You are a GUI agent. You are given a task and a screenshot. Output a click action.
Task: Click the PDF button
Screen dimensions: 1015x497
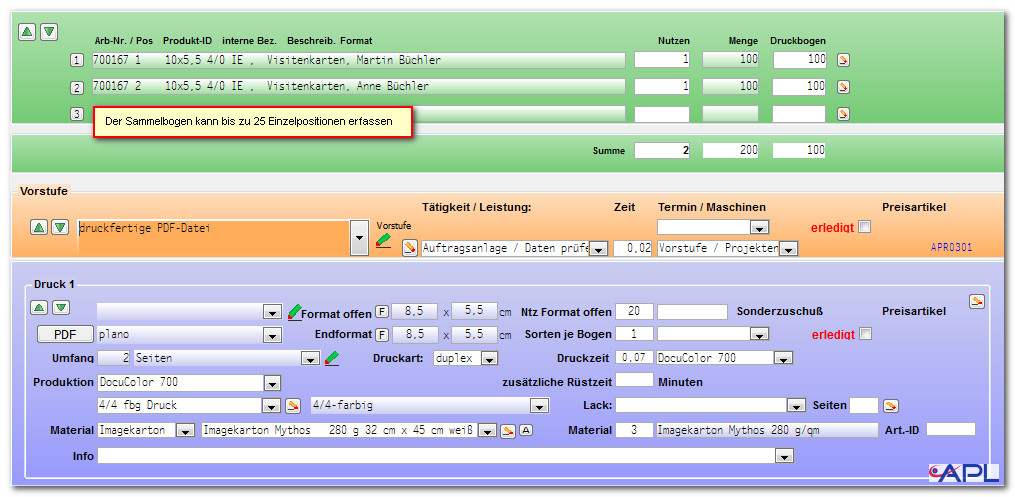point(65,335)
